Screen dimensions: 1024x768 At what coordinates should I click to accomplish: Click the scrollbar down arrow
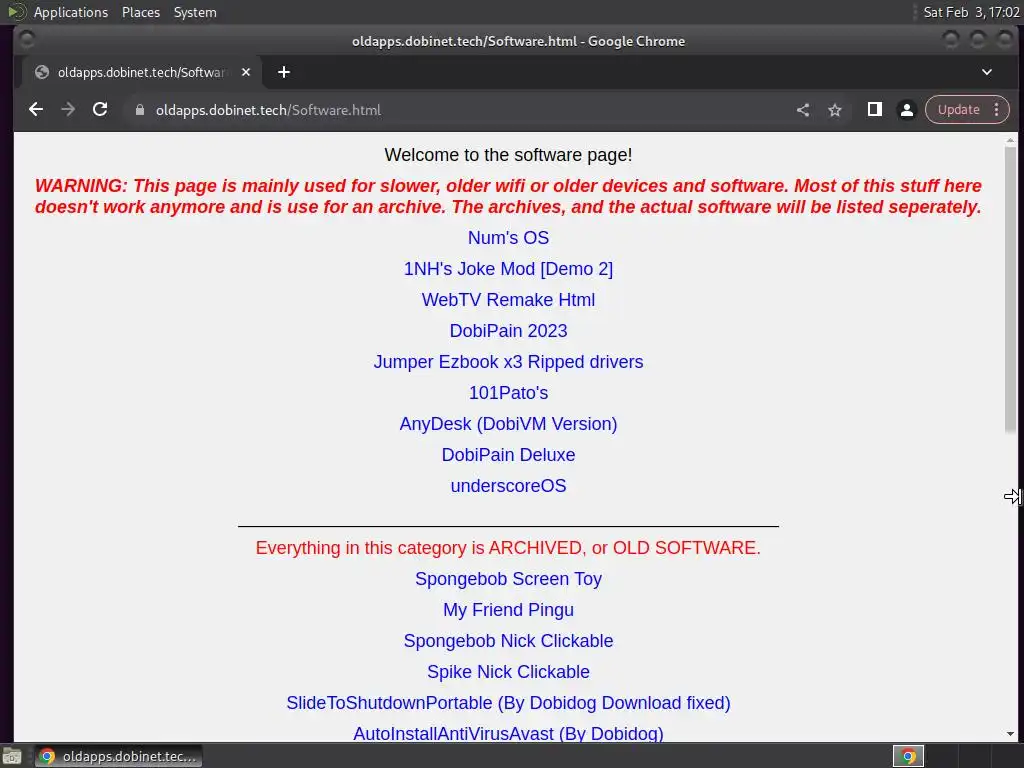(1010, 735)
